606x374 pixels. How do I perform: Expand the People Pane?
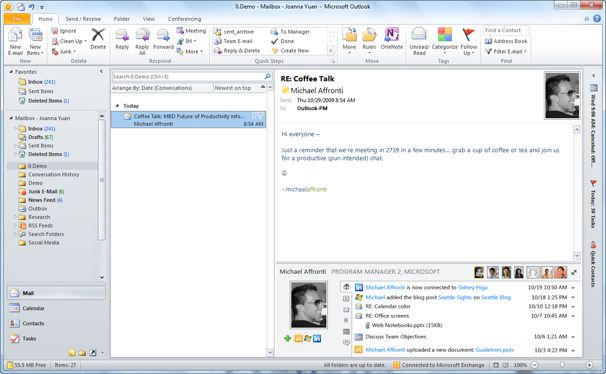click(x=574, y=272)
